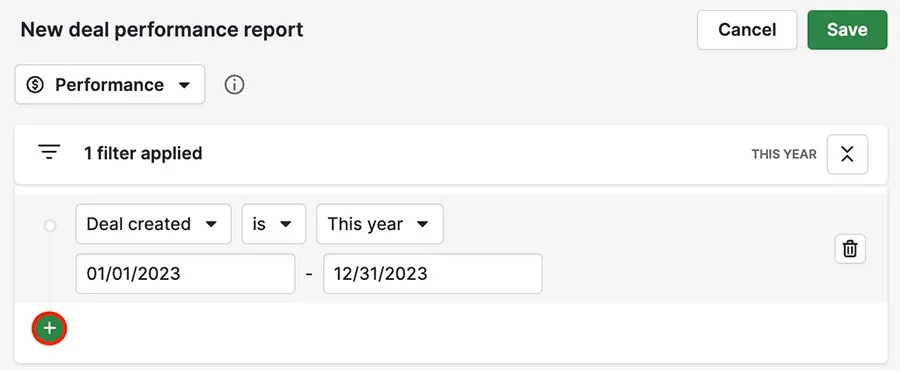Open the 'is' operator dropdown

point(274,224)
